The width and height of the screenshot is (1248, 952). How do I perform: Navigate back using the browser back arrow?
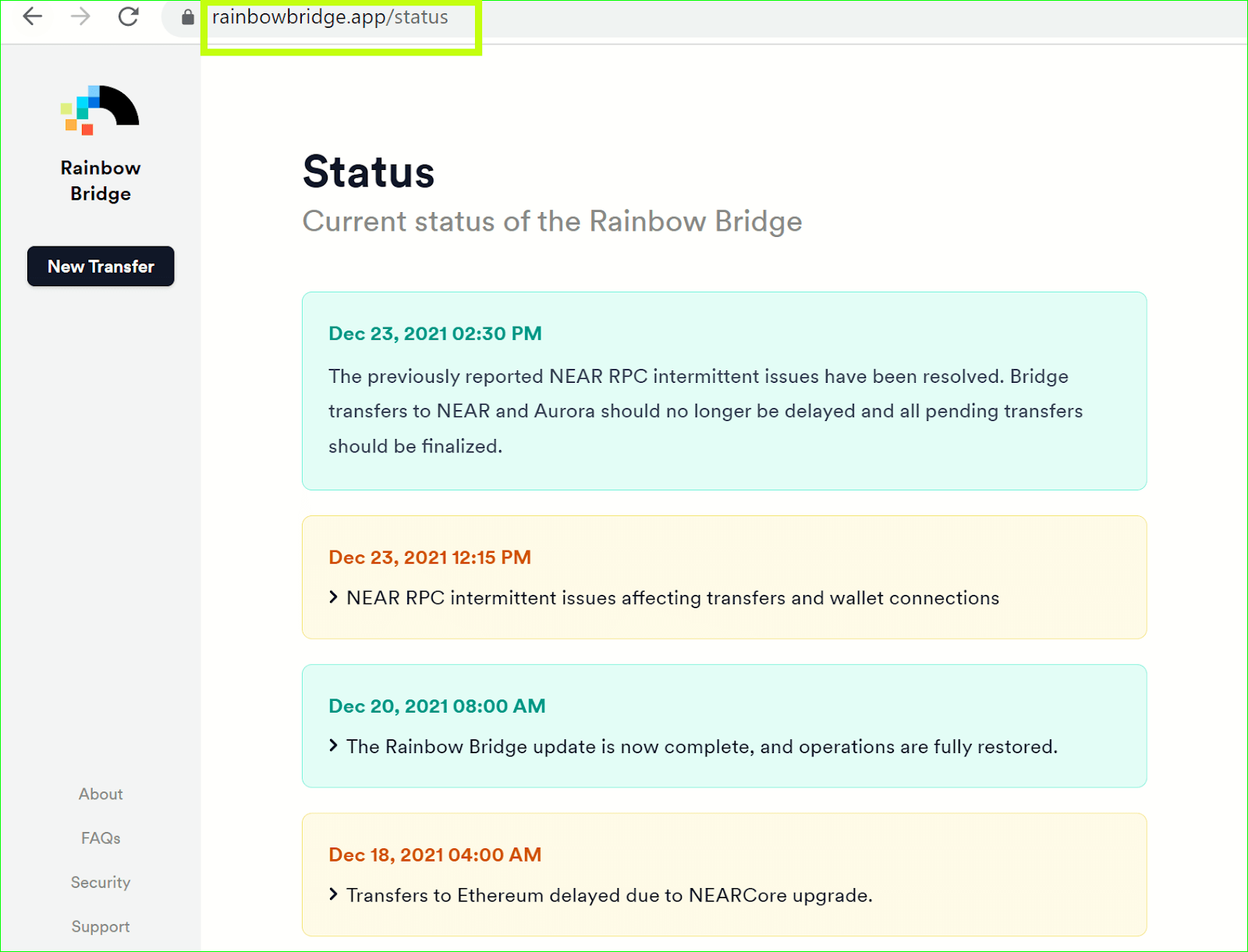pyautogui.click(x=32, y=17)
